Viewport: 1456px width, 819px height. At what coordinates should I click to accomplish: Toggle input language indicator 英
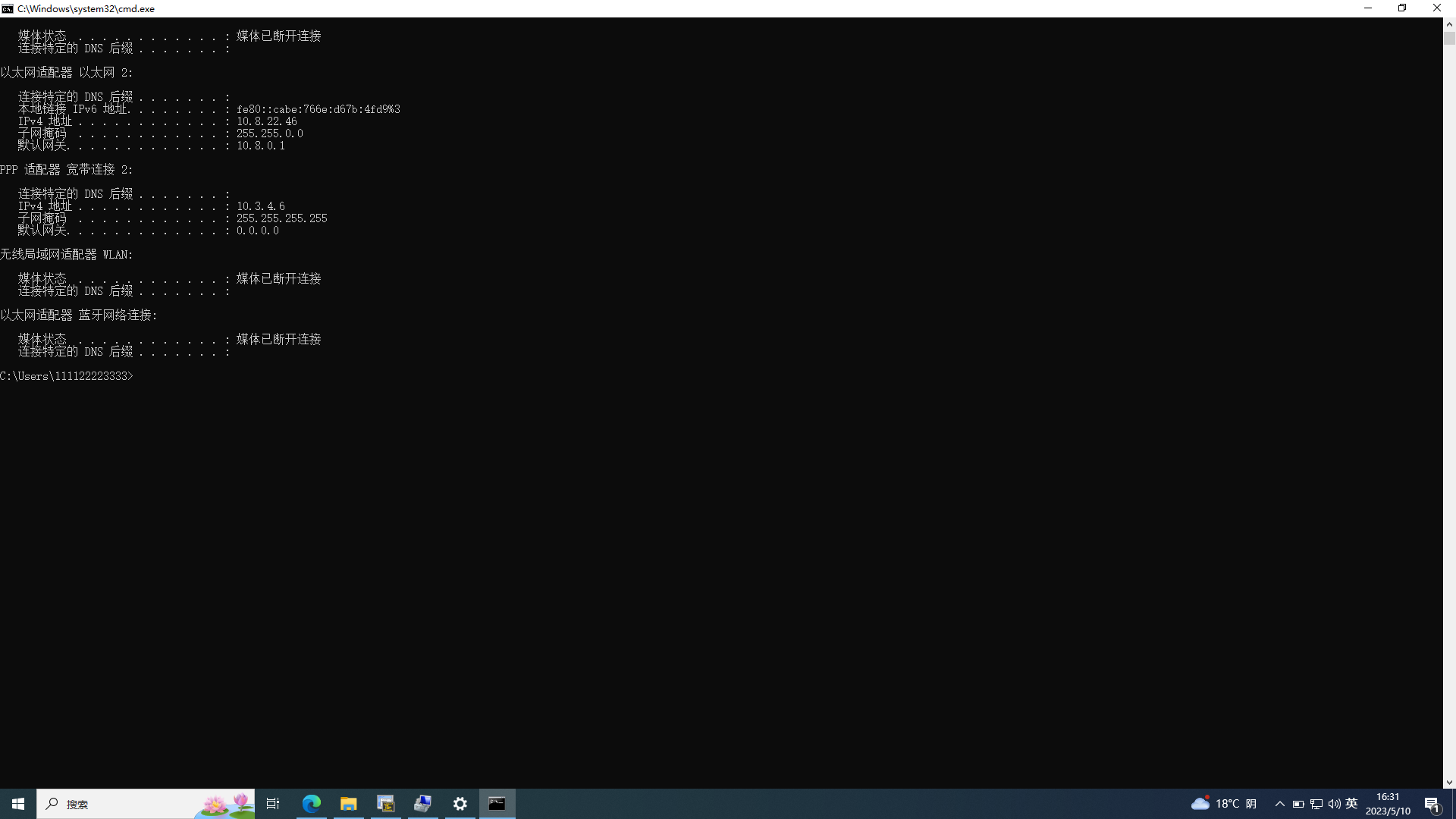[x=1351, y=804]
